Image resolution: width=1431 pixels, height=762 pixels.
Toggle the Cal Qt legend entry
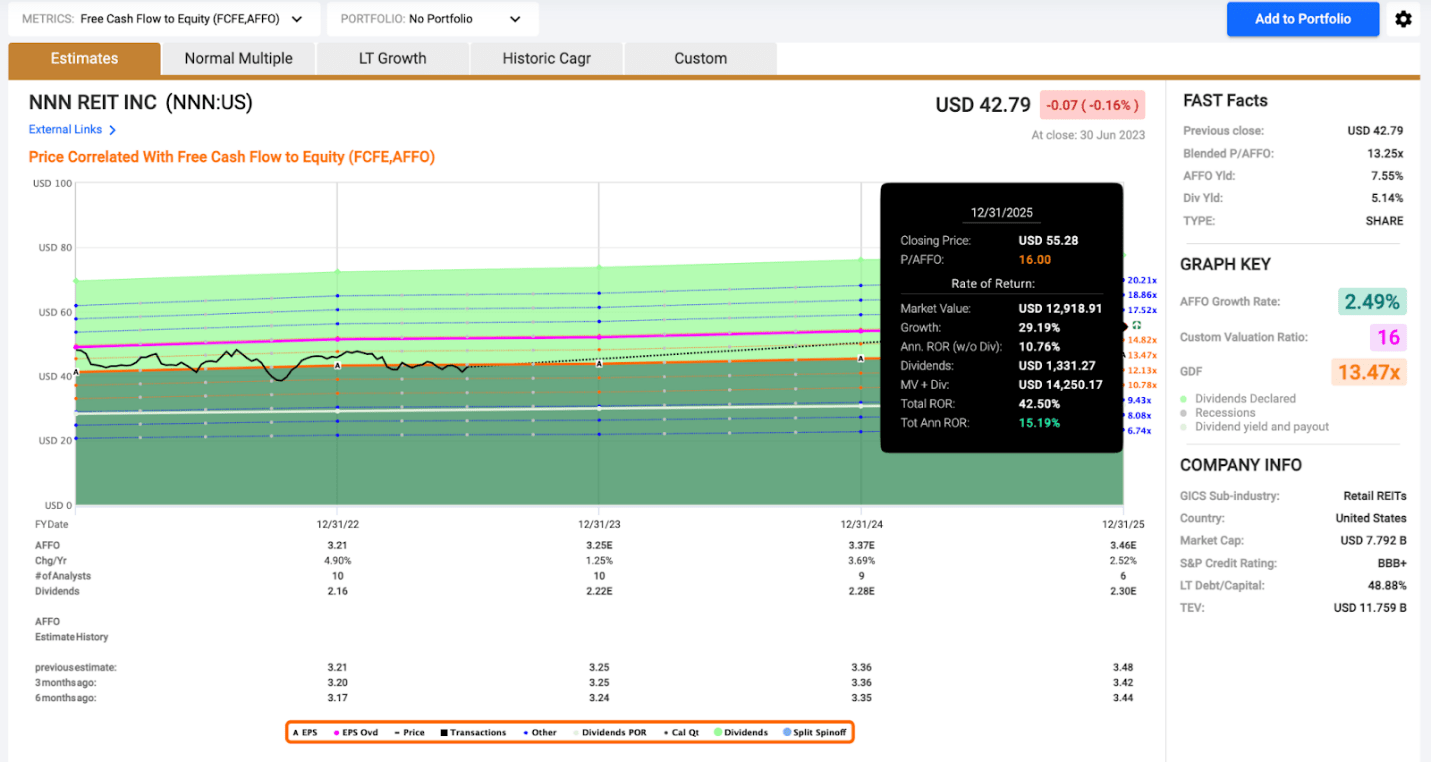point(681,733)
